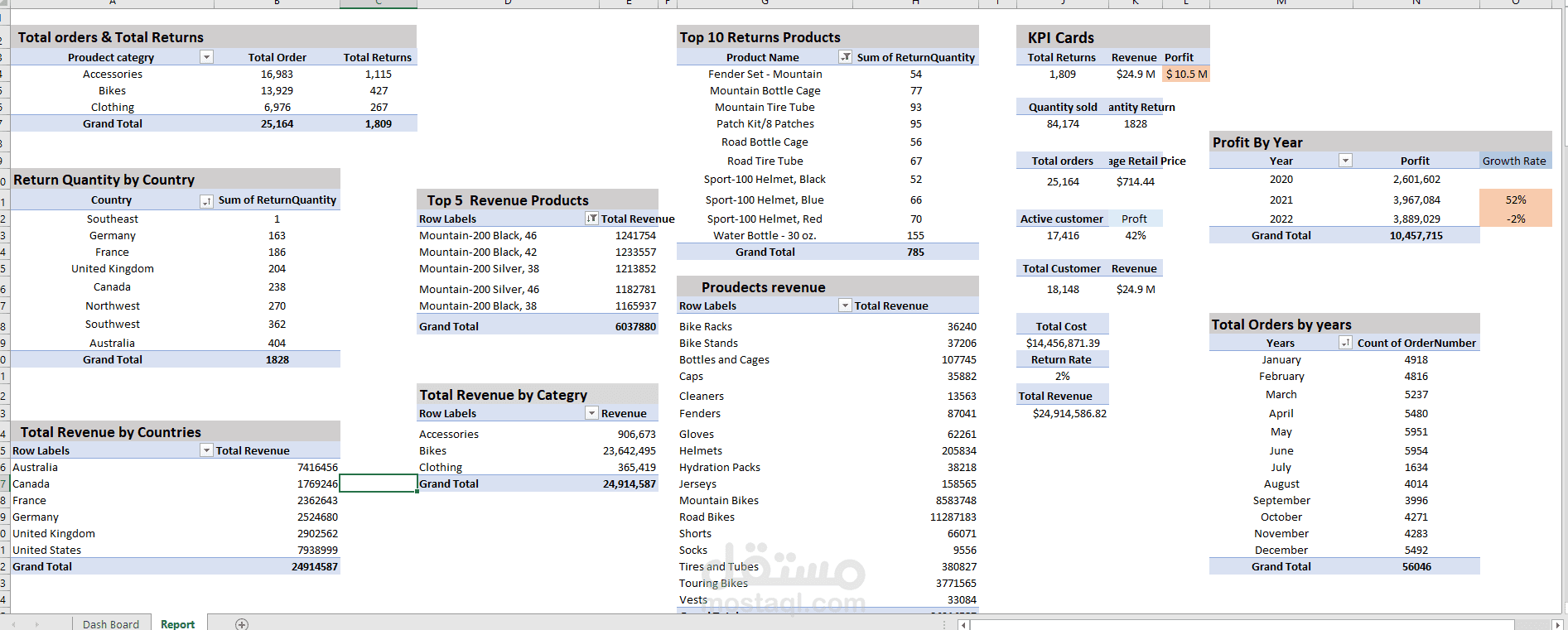1568x630 pixels.
Task: Click the Growth Rate column header cell
Action: tap(1514, 161)
